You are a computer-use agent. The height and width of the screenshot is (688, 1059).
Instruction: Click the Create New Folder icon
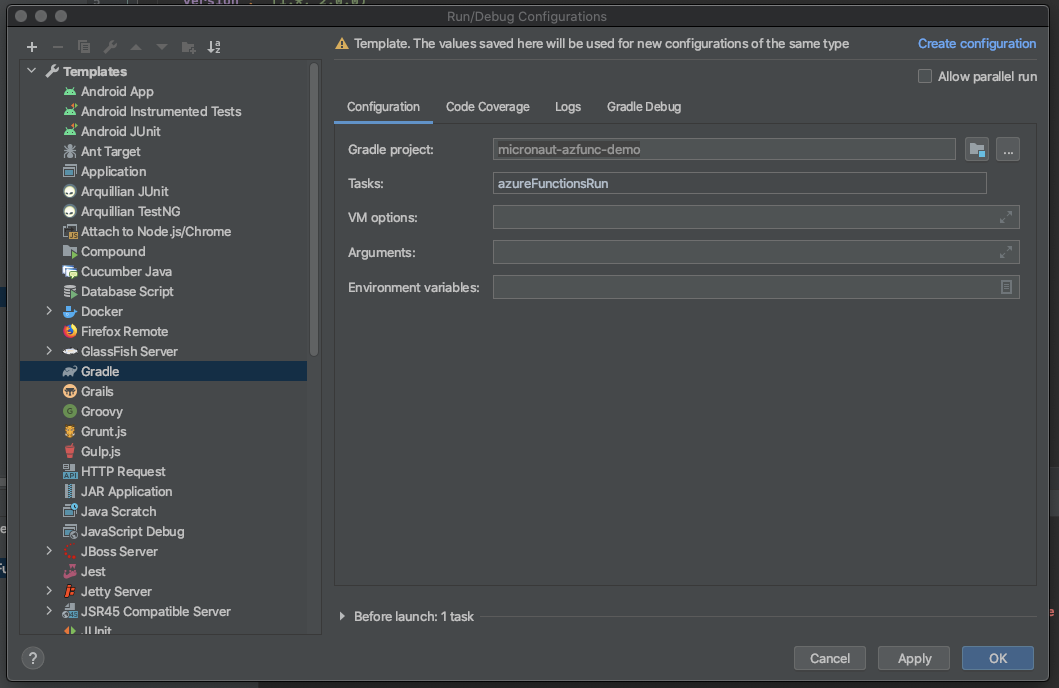188,47
